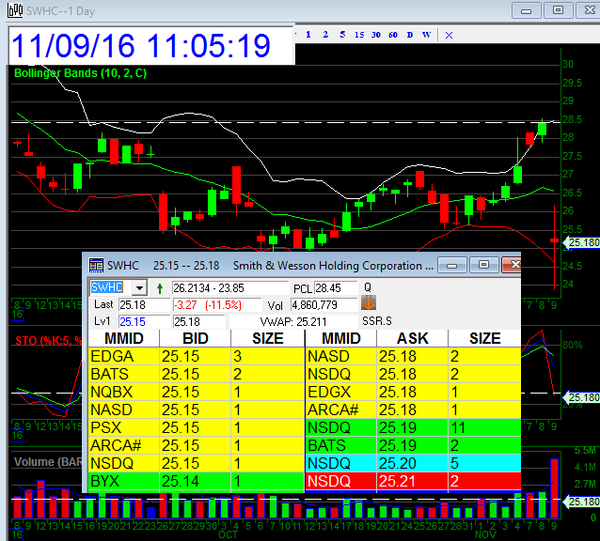Click the Level 2 window title icon

coord(96,266)
